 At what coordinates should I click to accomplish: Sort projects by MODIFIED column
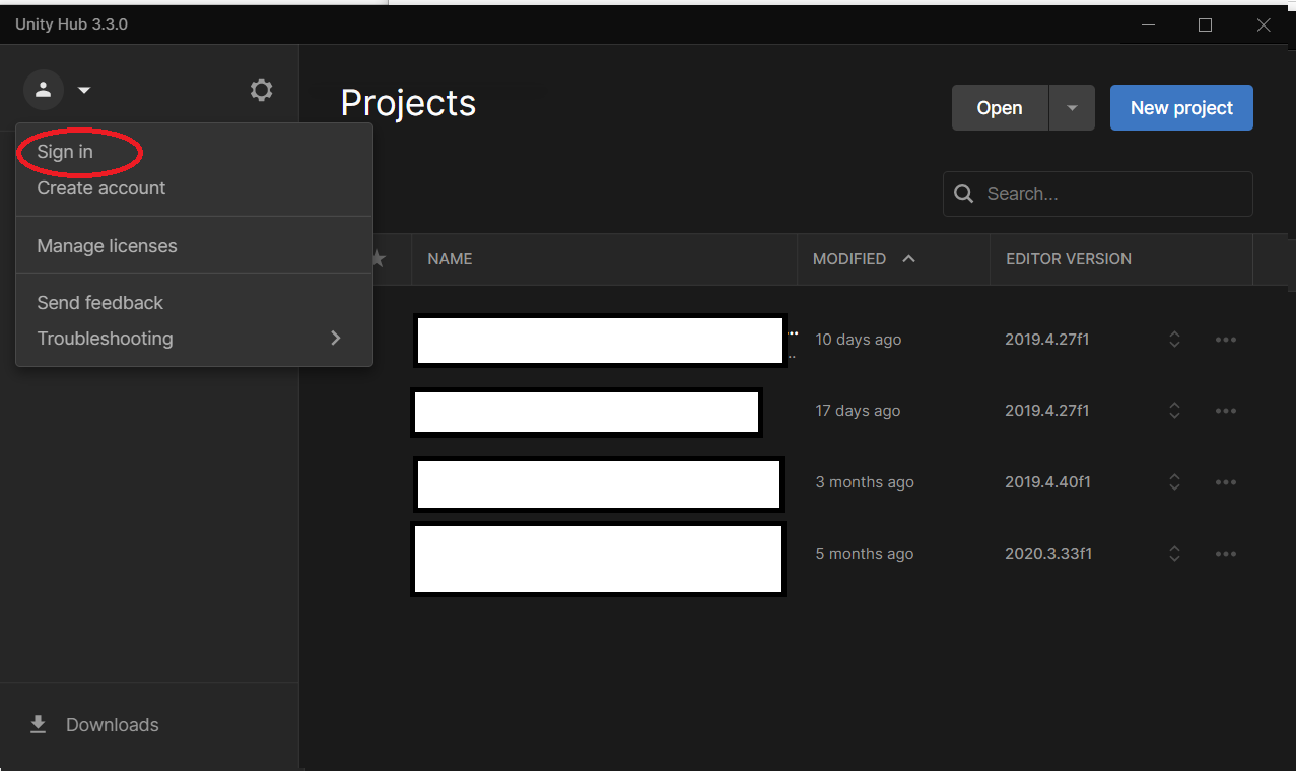pyautogui.click(x=849, y=259)
